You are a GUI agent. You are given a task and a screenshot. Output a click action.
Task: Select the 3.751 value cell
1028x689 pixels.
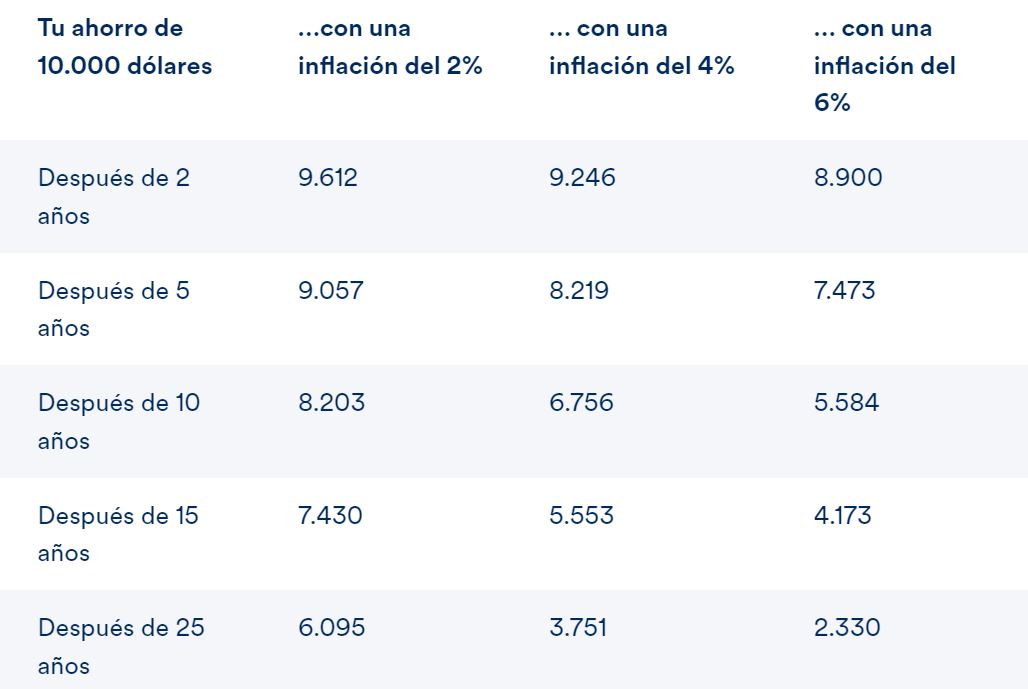tap(578, 628)
